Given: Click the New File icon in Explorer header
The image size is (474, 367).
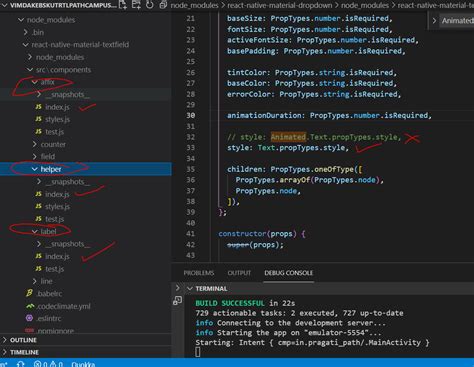Looking at the screenshot, I should click(x=123, y=5).
